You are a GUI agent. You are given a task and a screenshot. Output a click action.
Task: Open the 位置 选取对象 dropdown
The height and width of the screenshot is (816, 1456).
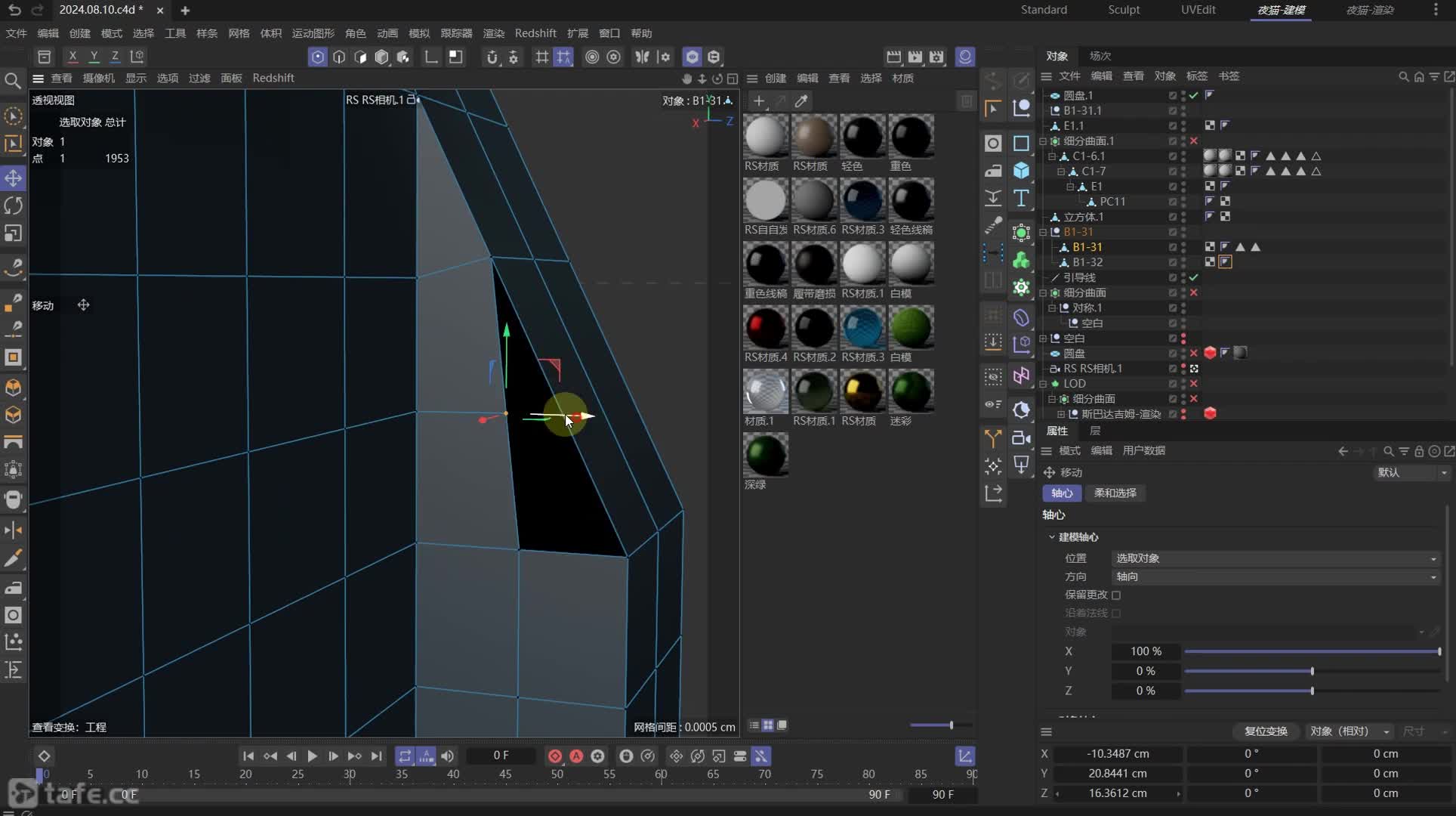(x=1276, y=558)
